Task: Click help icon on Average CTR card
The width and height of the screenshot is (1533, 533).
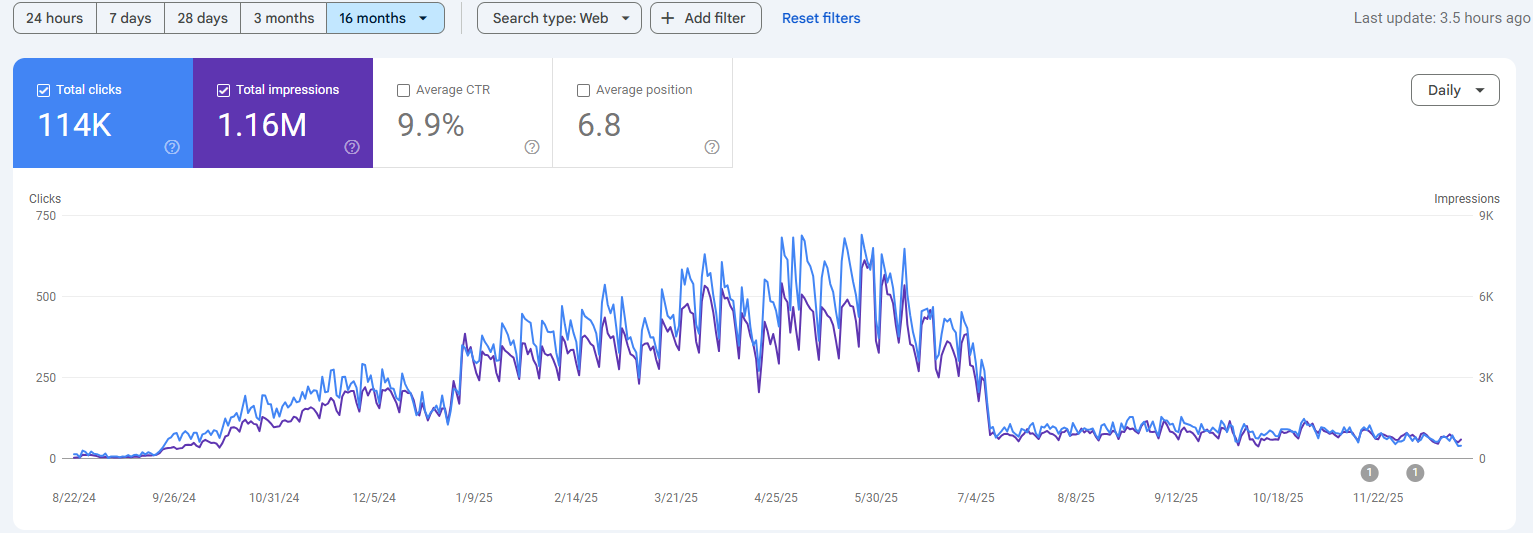Action: pos(532,147)
